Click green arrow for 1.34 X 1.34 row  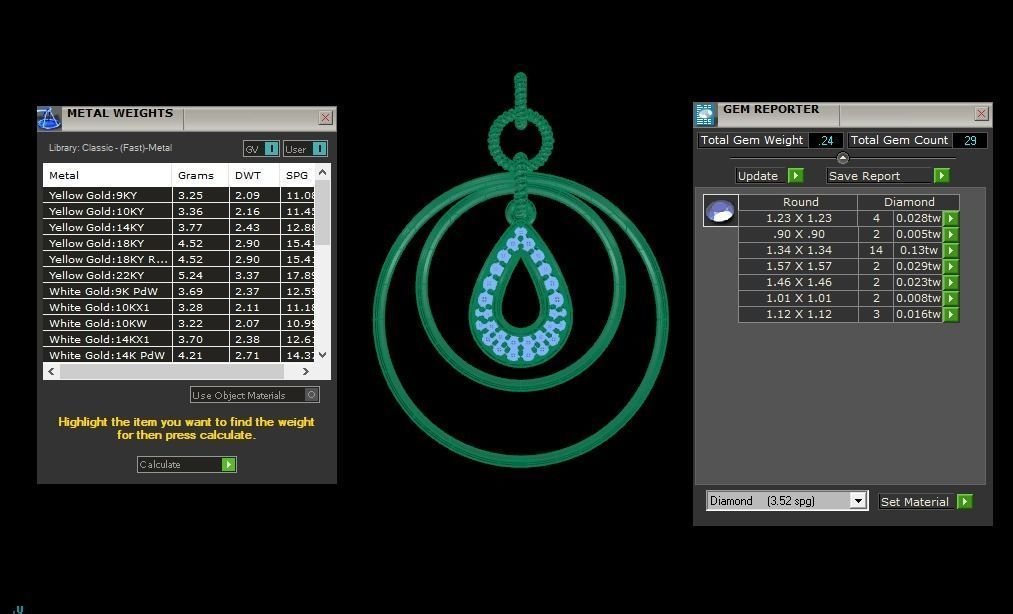coord(951,251)
